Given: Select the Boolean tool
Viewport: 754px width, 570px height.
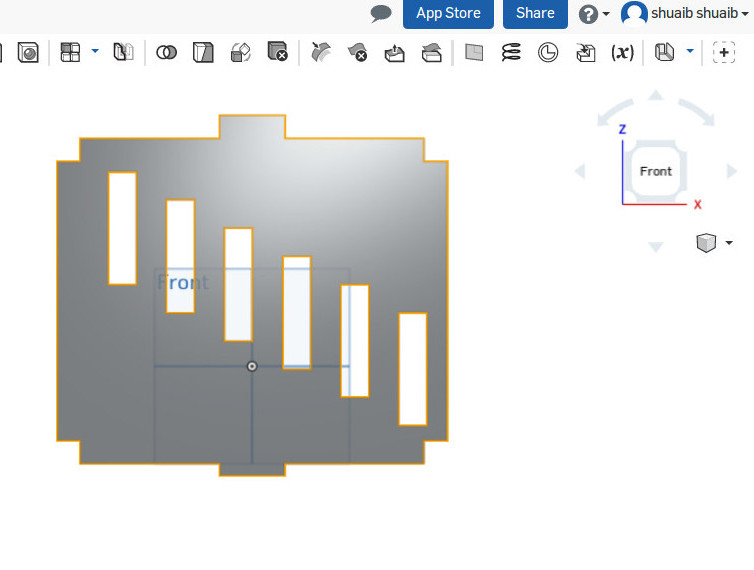Looking at the screenshot, I should pyautogui.click(x=166, y=52).
